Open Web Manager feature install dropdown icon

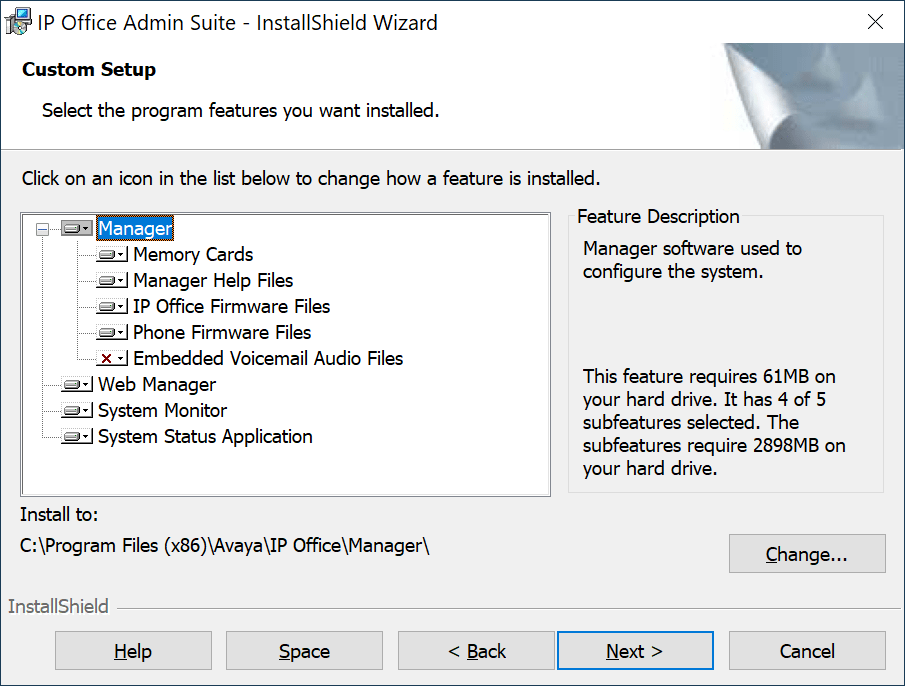[x=77, y=384]
